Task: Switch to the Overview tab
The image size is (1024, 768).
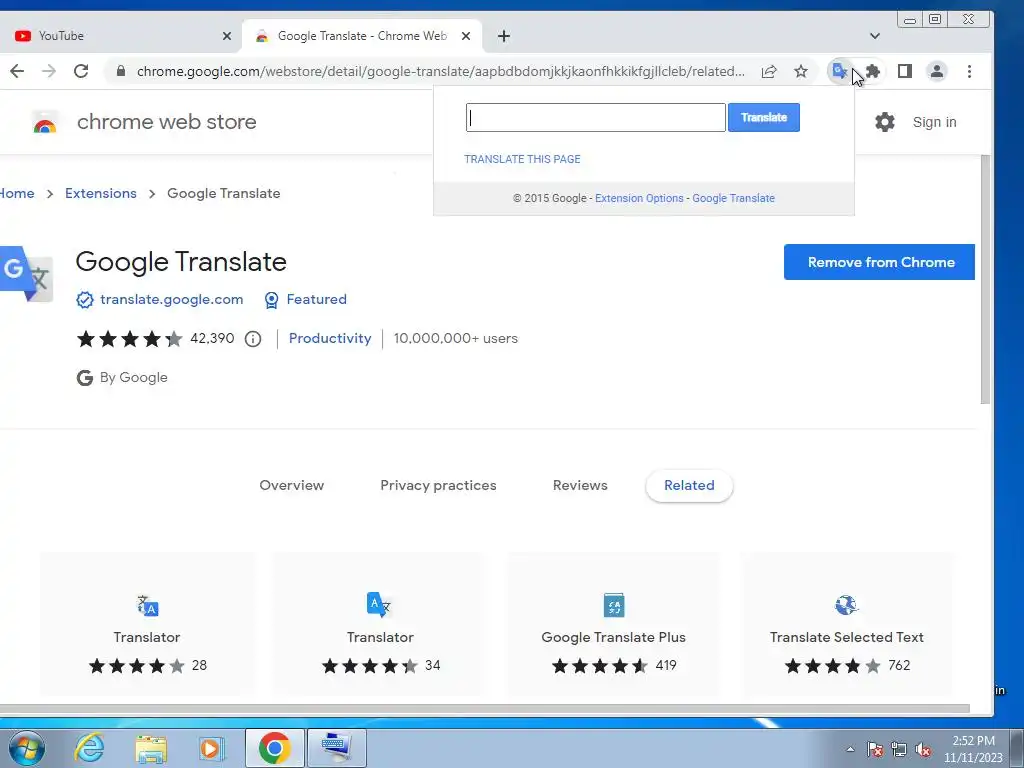Action: 291,485
